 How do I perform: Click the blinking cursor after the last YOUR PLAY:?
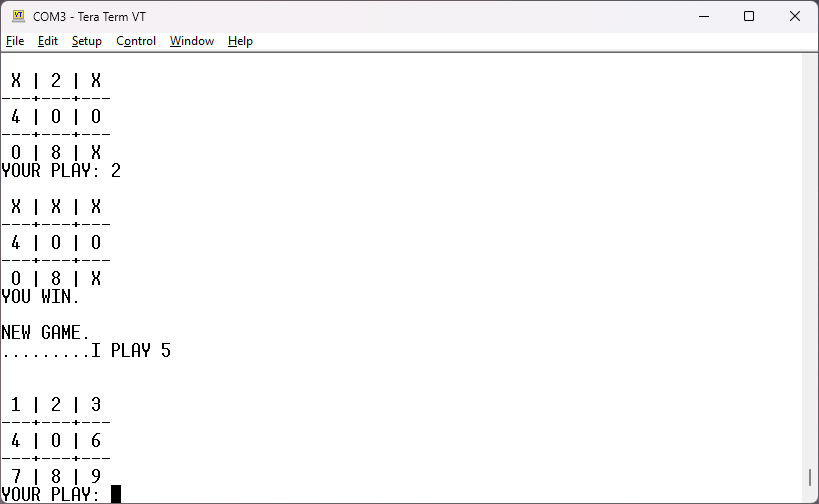tap(116, 494)
